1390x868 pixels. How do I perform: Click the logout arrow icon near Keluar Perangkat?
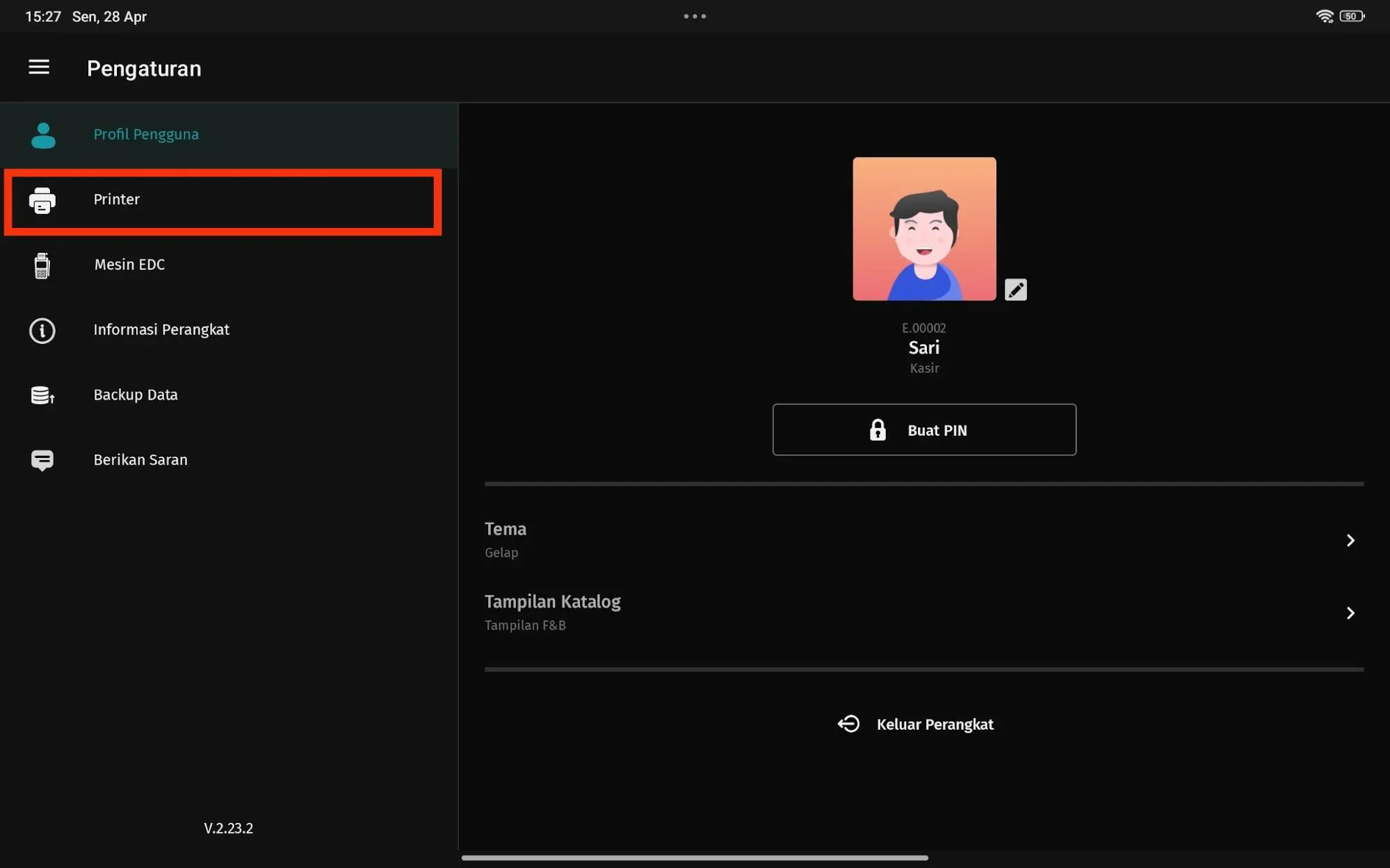(x=848, y=723)
